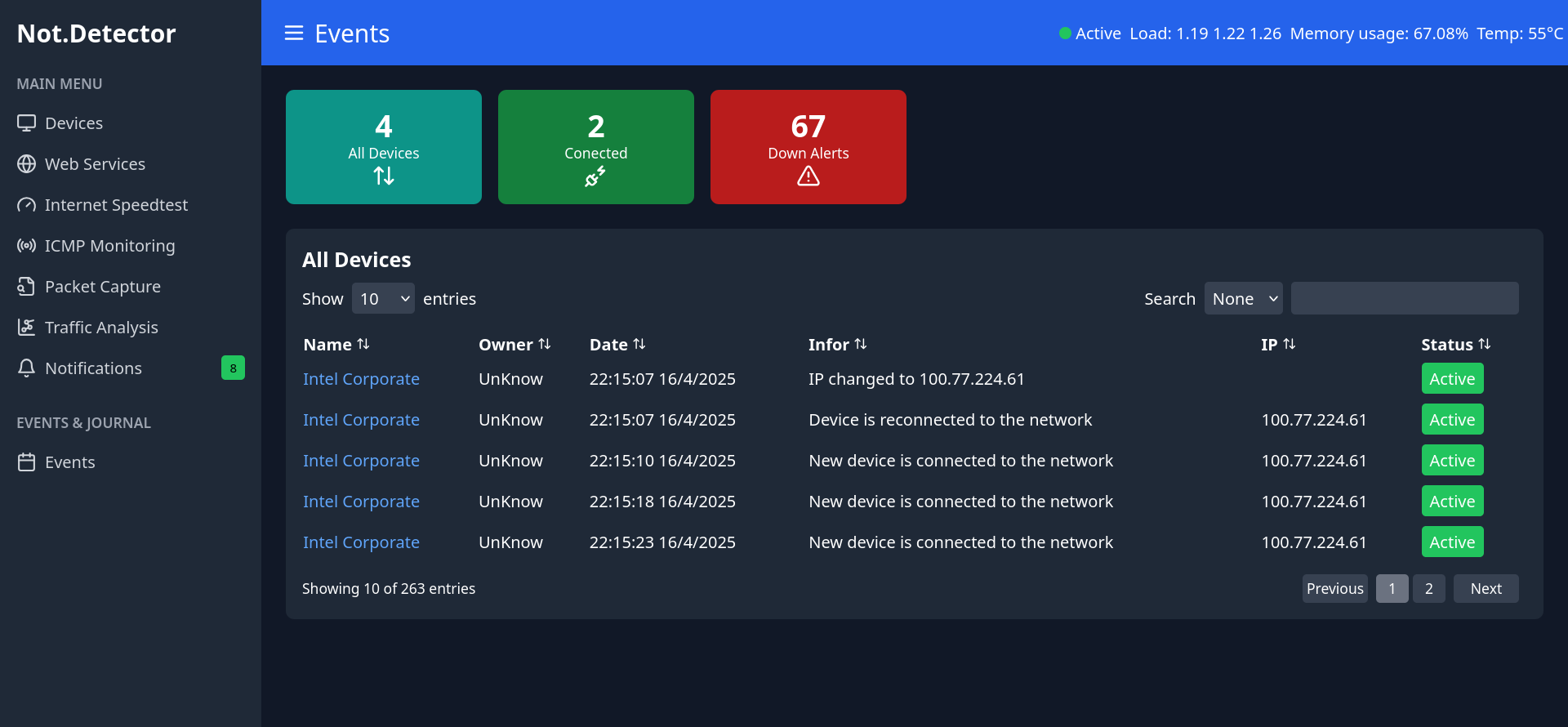Sort table by IP column arrows
This screenshot has height=727, width=1568.
1290,344
